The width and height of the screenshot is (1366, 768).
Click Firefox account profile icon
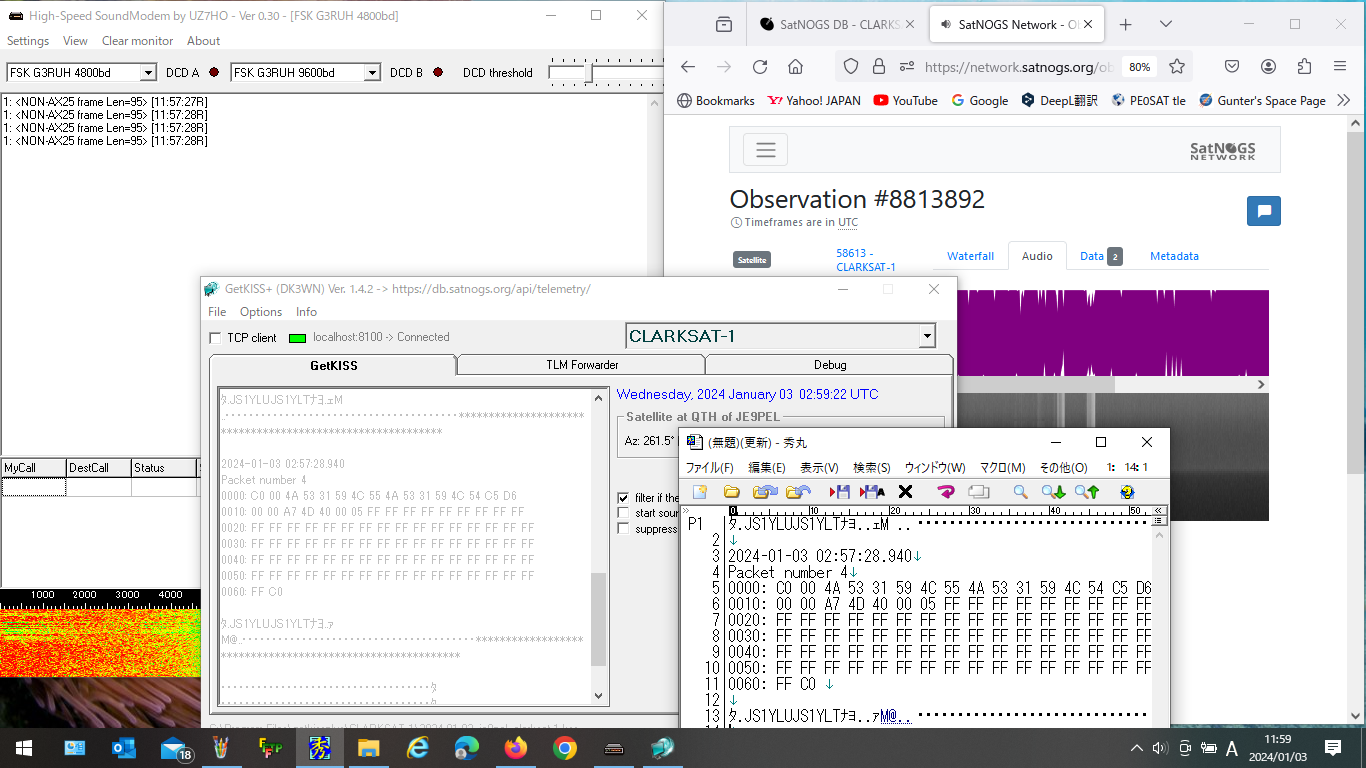(x=1268, y=67)
